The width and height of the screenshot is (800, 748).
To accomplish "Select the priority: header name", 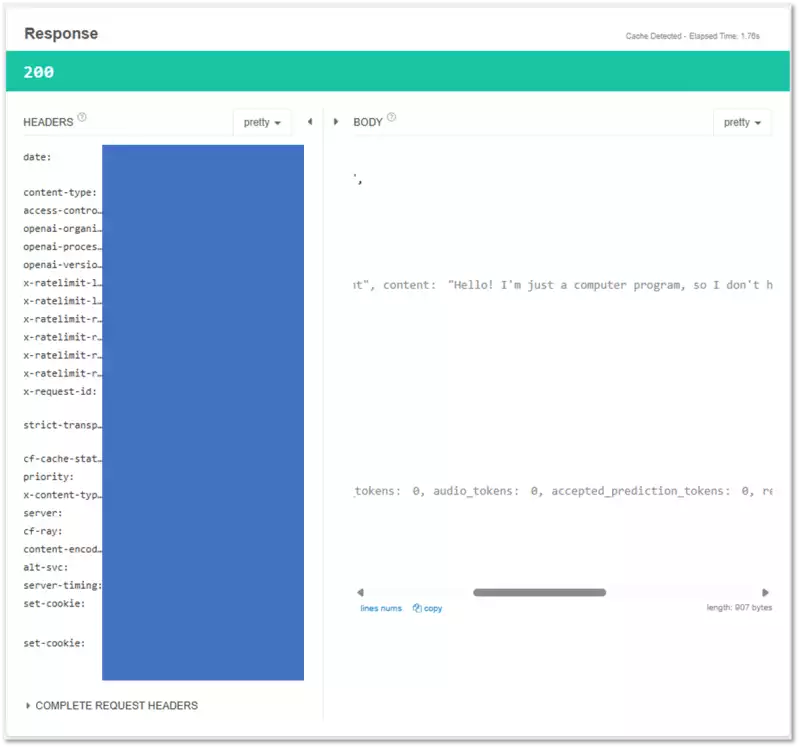I will (x=48, y=477).
